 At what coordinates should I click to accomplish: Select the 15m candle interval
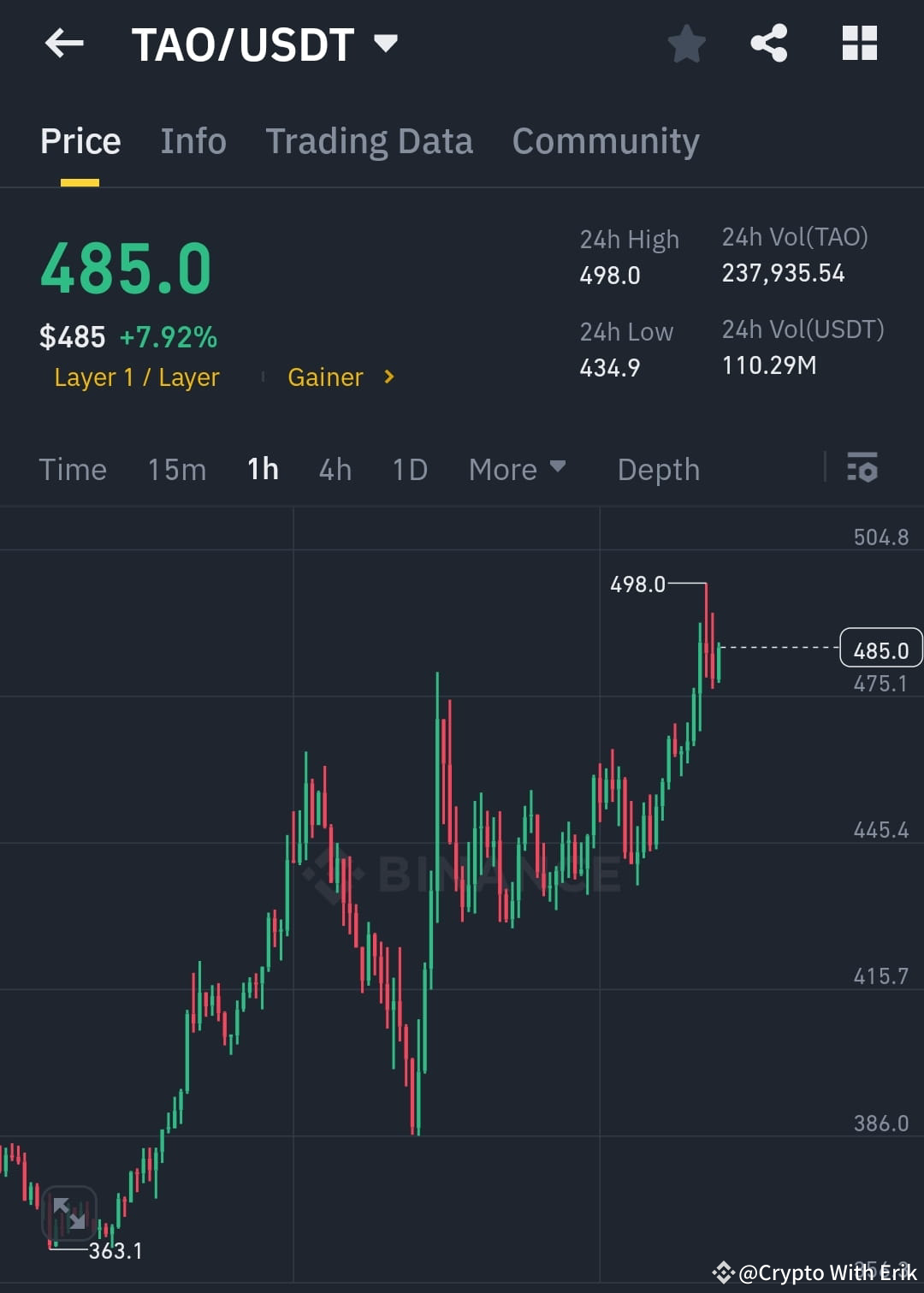pos(176,469)
